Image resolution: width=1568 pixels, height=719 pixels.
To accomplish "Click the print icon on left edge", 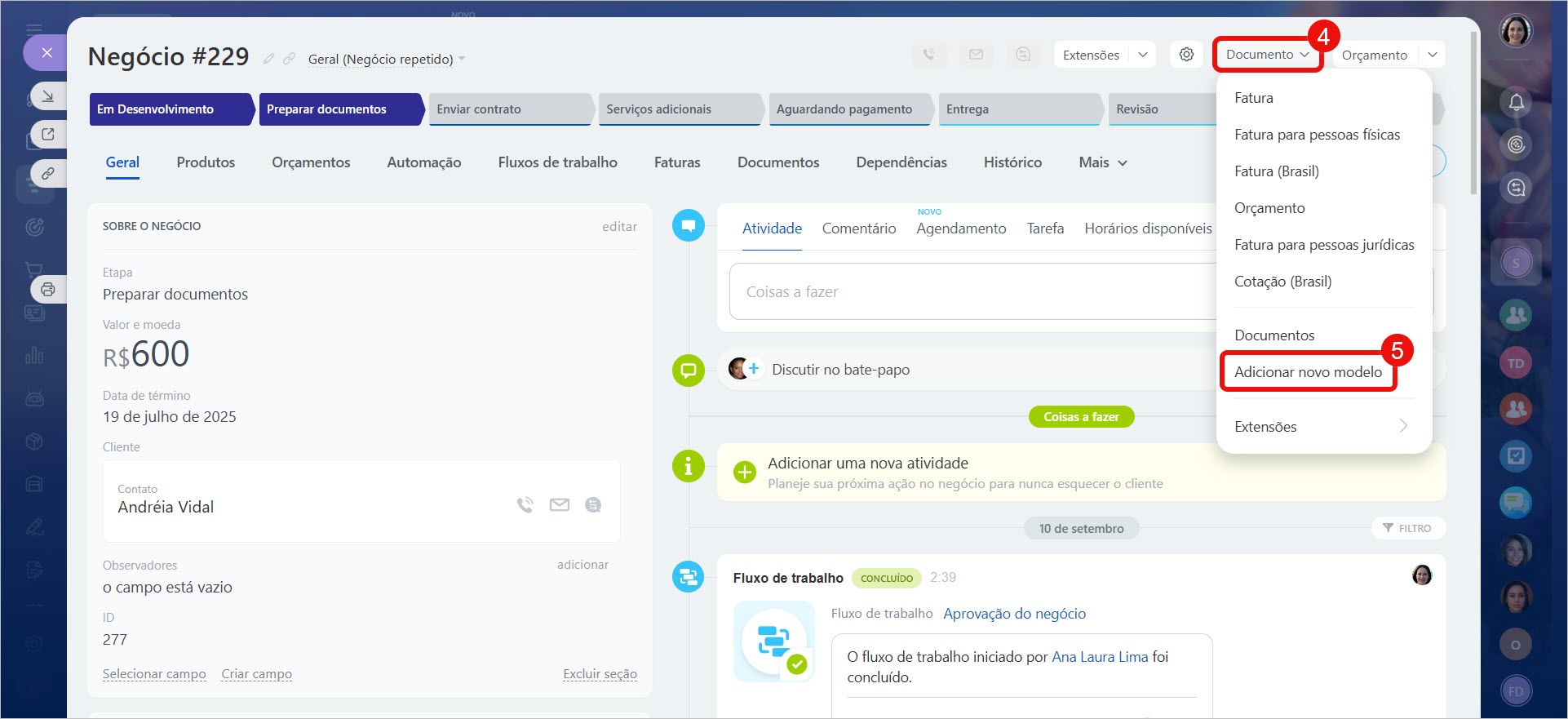I will click(x=48, y=290).
